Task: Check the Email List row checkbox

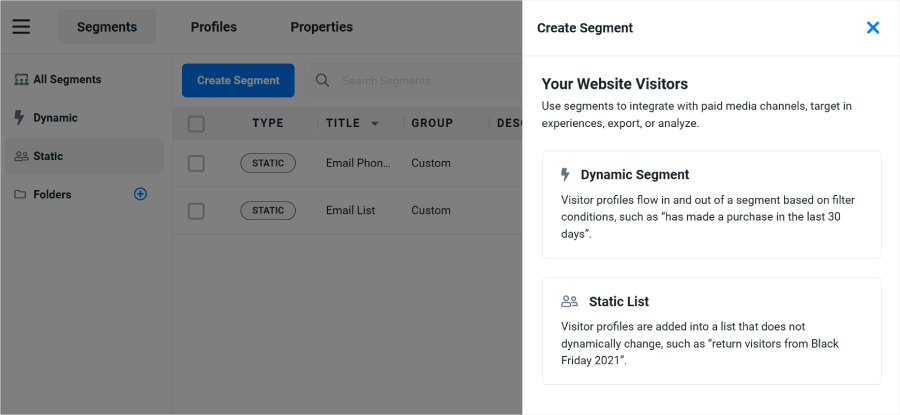Action: click(196, 211)
